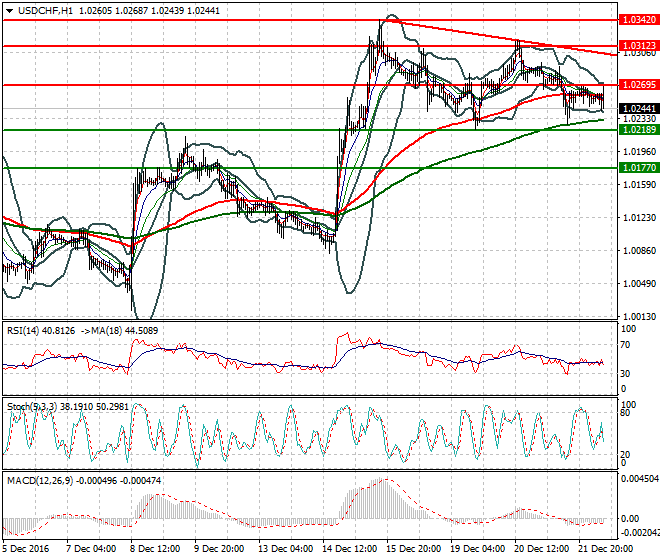Click the MACD scale value 0.004504
This screenshot has height=560, width=660.
tap(640, 479)
